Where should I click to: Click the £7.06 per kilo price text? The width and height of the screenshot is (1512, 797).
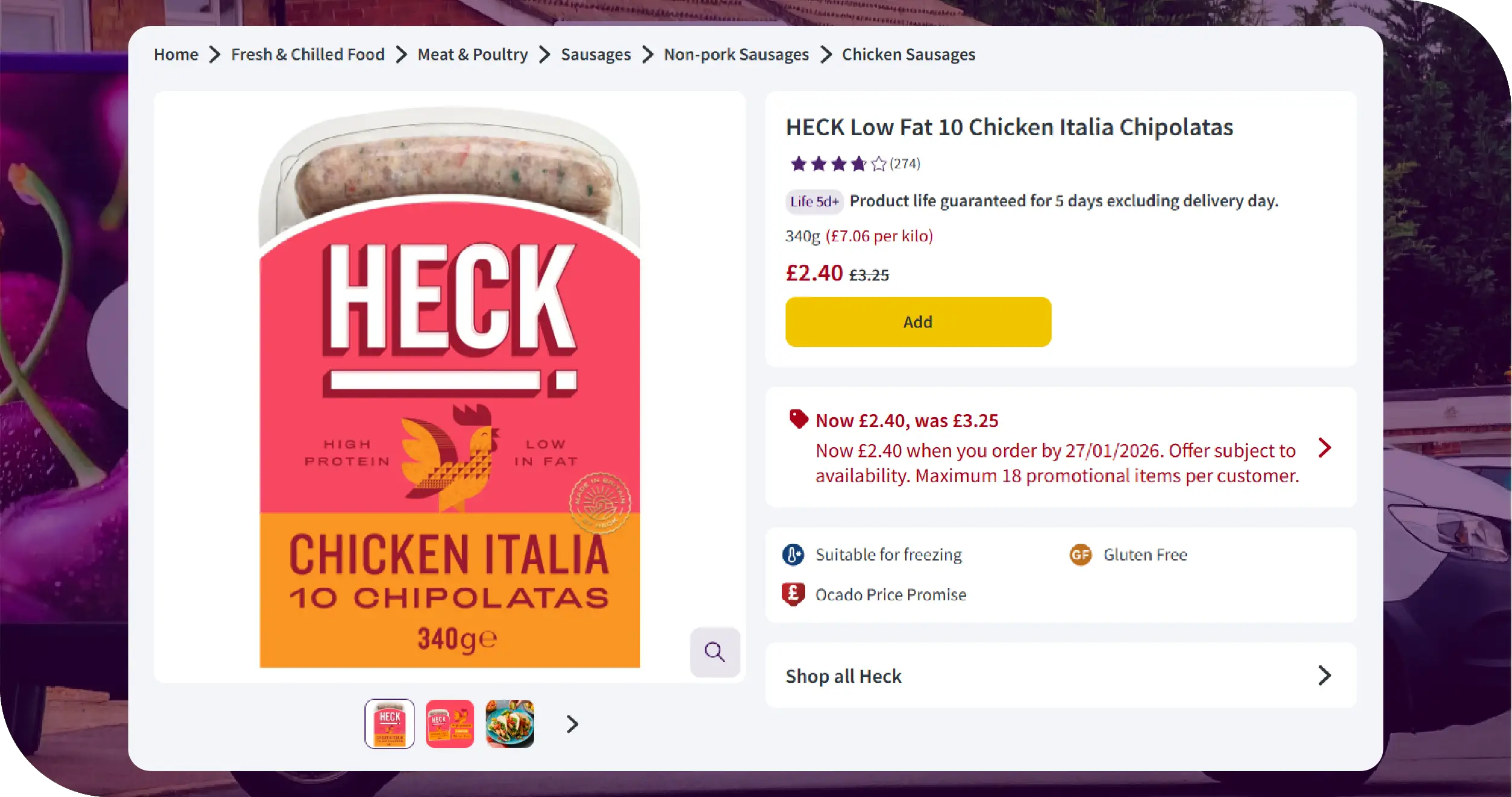[x=880, y=236]
